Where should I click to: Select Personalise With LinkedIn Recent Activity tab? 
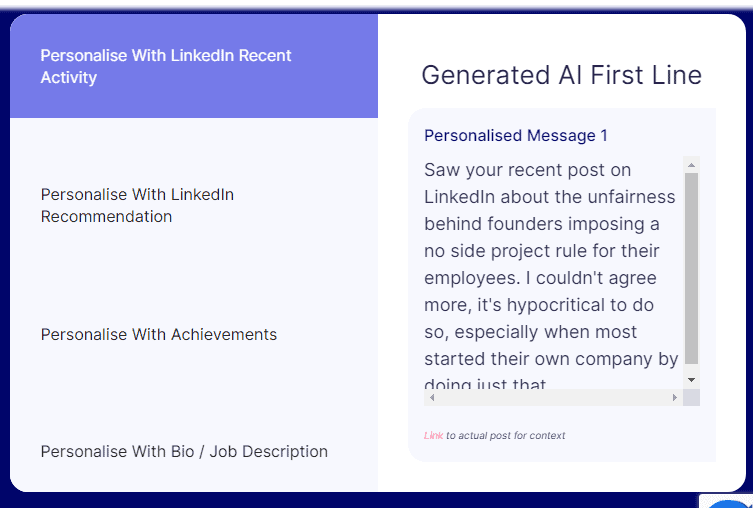click(194, 66)
